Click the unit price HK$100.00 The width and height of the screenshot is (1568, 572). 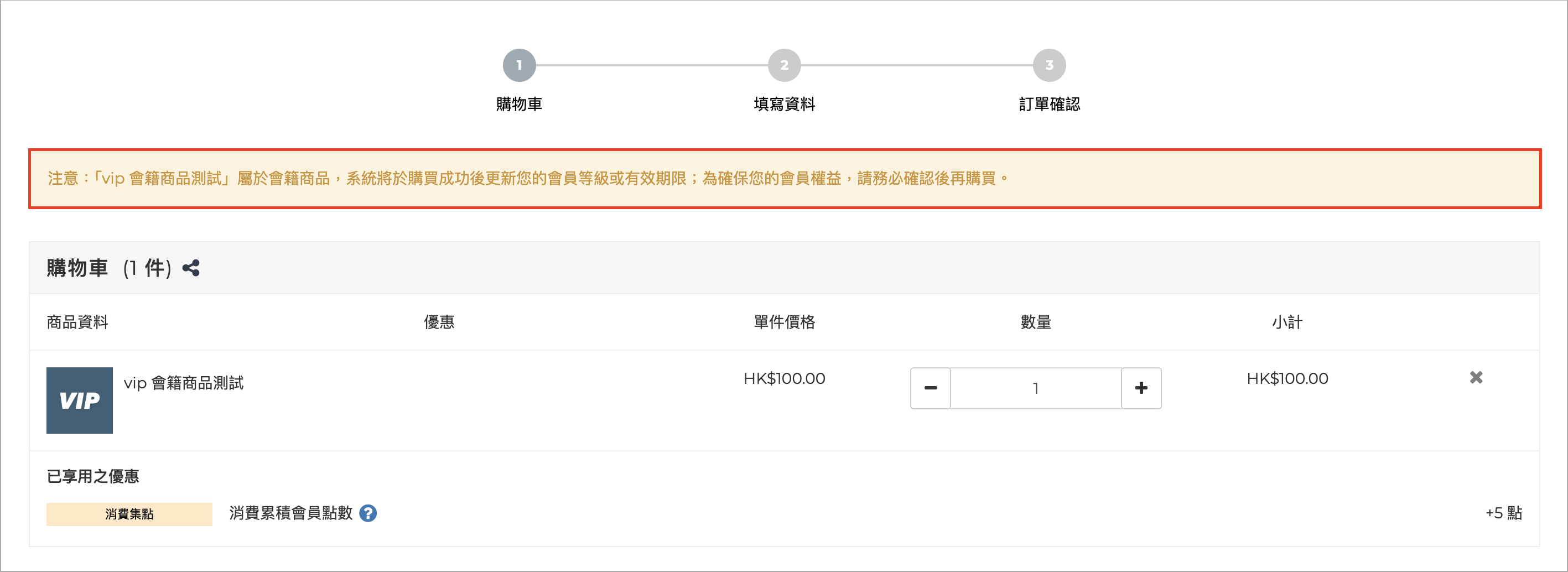tap(784, 378)
